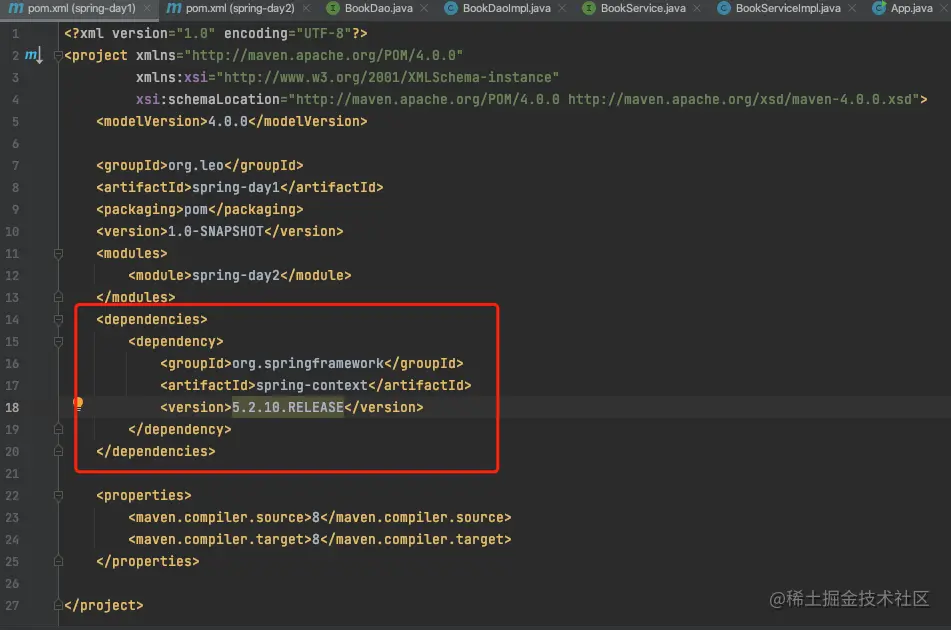Click the packaging value pom
The image size is (951, 630).
[196, 209]
